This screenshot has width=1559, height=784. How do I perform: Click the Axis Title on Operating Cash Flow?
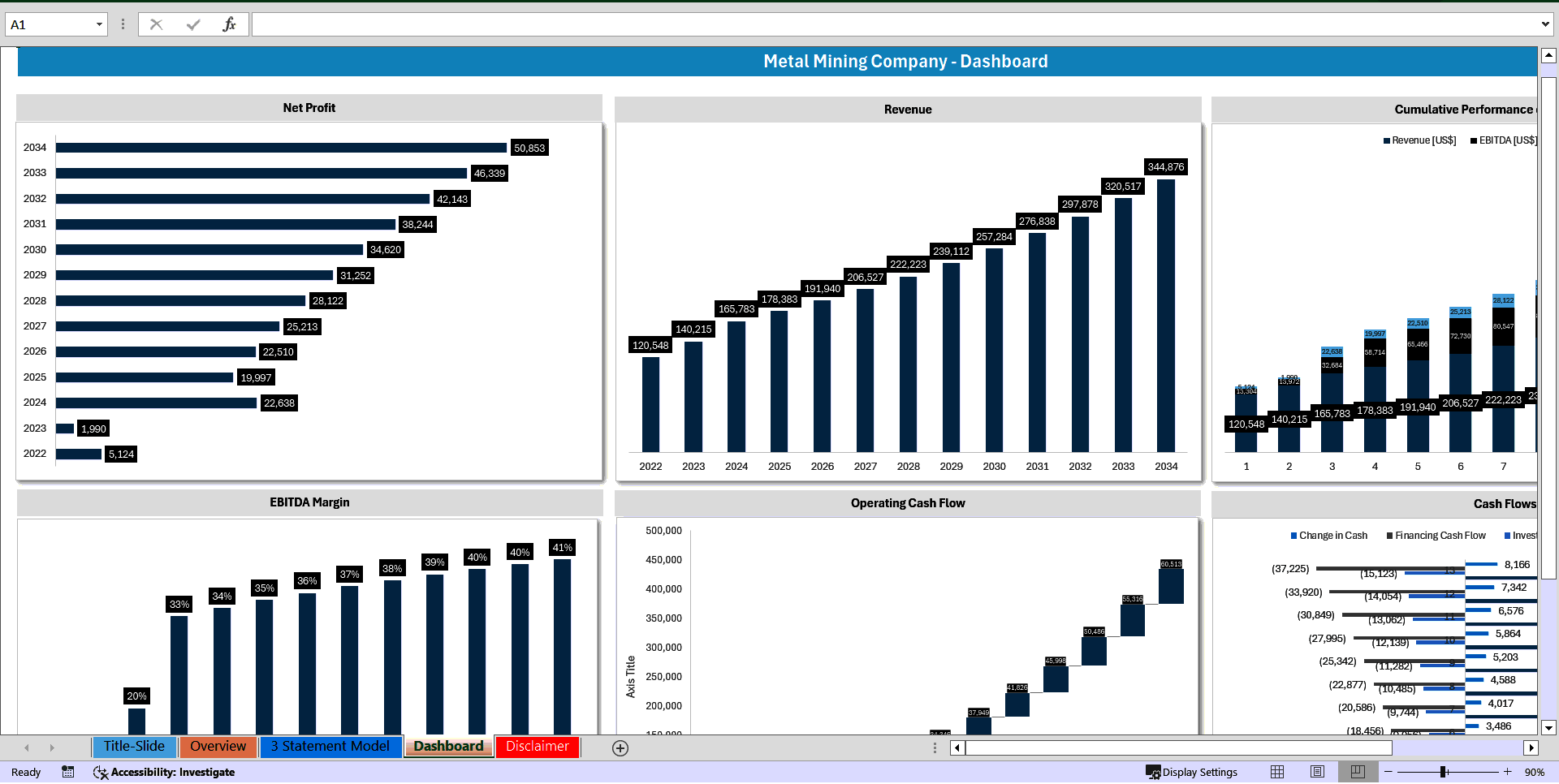631,677
